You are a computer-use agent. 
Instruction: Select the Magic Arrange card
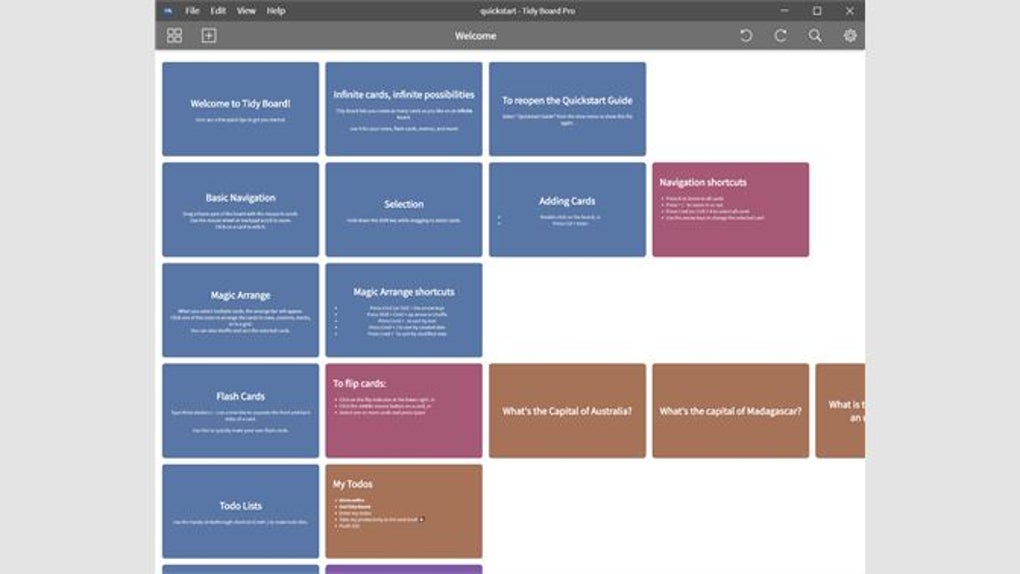(241, 310)
